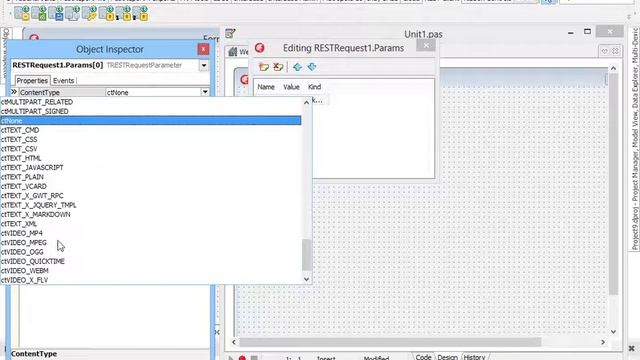Choose ctVIDEO_X_FLV content type
The width and height of the screenshot is (640, 360).
pyautogui.click(x=151, y=280)
